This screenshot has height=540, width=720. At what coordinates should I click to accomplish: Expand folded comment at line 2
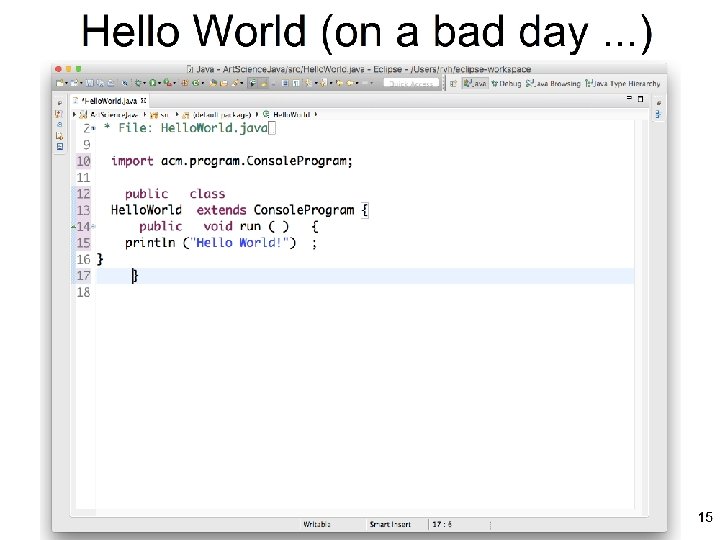tap(94, 129)
